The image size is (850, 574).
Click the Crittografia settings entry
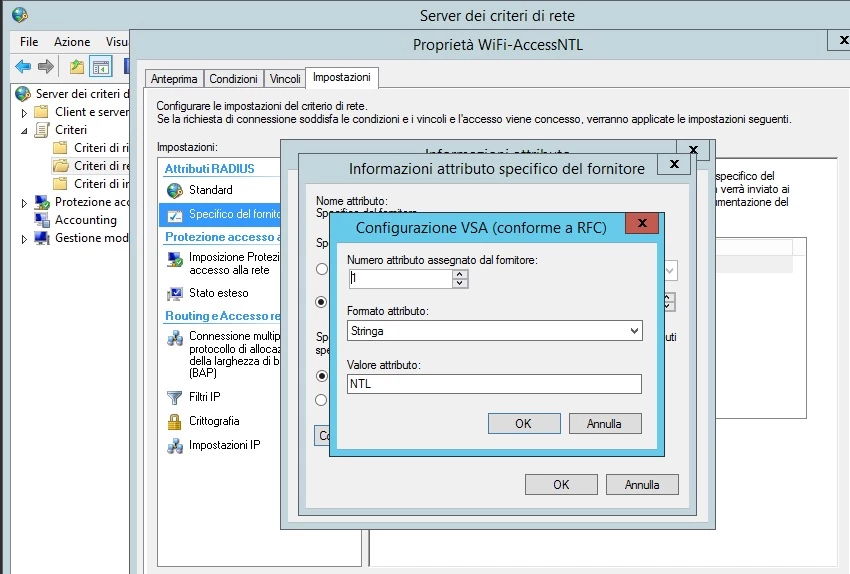214,421
